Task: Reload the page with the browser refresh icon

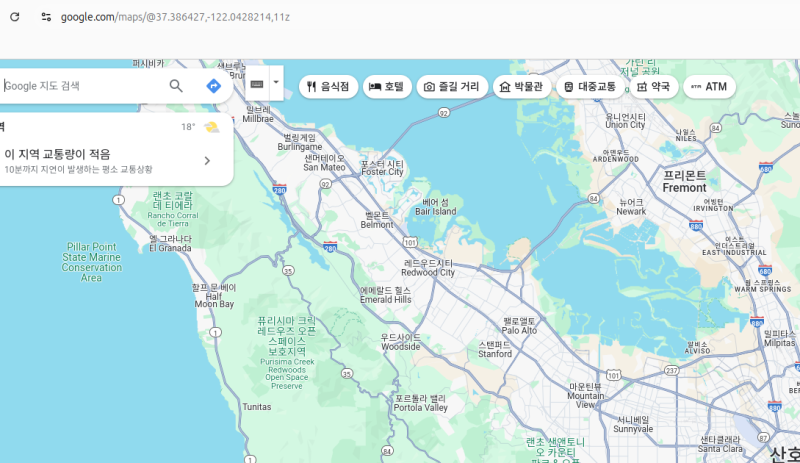Action: (15, 17)
